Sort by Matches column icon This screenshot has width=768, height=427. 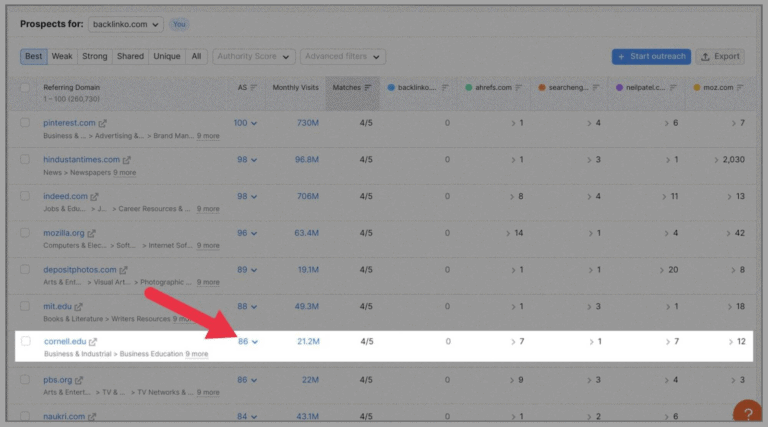368,88
